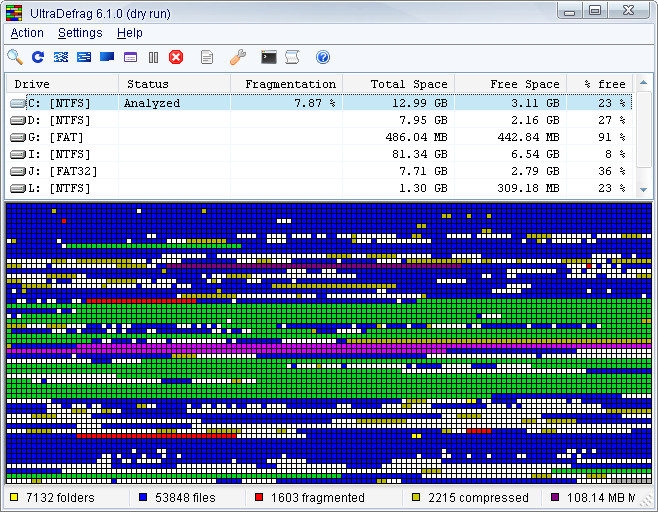Select the D: [NTFS] drive row
The width and height of the screenshot is (658, 512).
click(x=319, y=120)
